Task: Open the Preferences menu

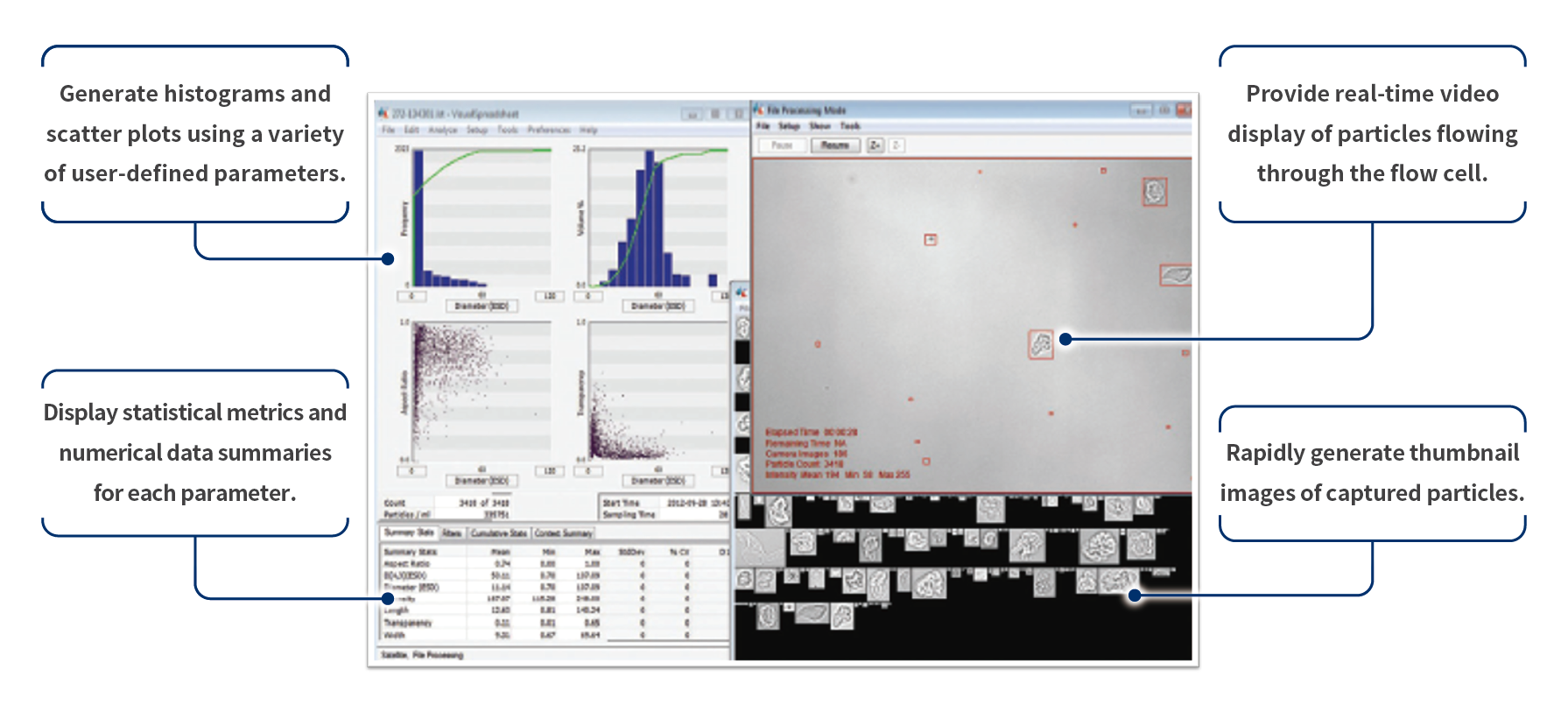Action: click(548, 130)
